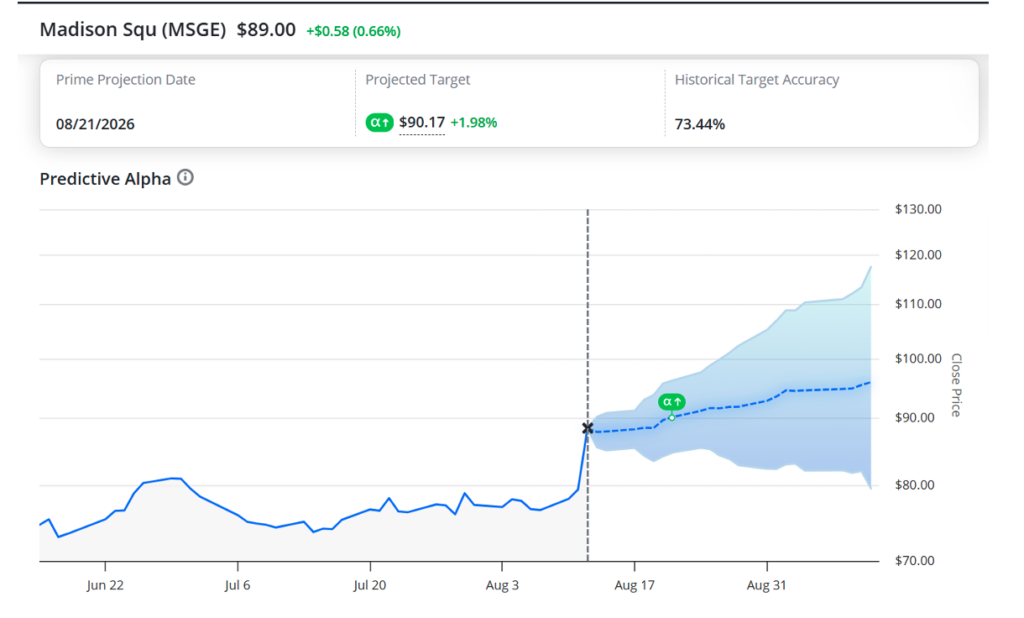Click the Projected Target label
The image size is (1024, 618).
pos(417,80)
